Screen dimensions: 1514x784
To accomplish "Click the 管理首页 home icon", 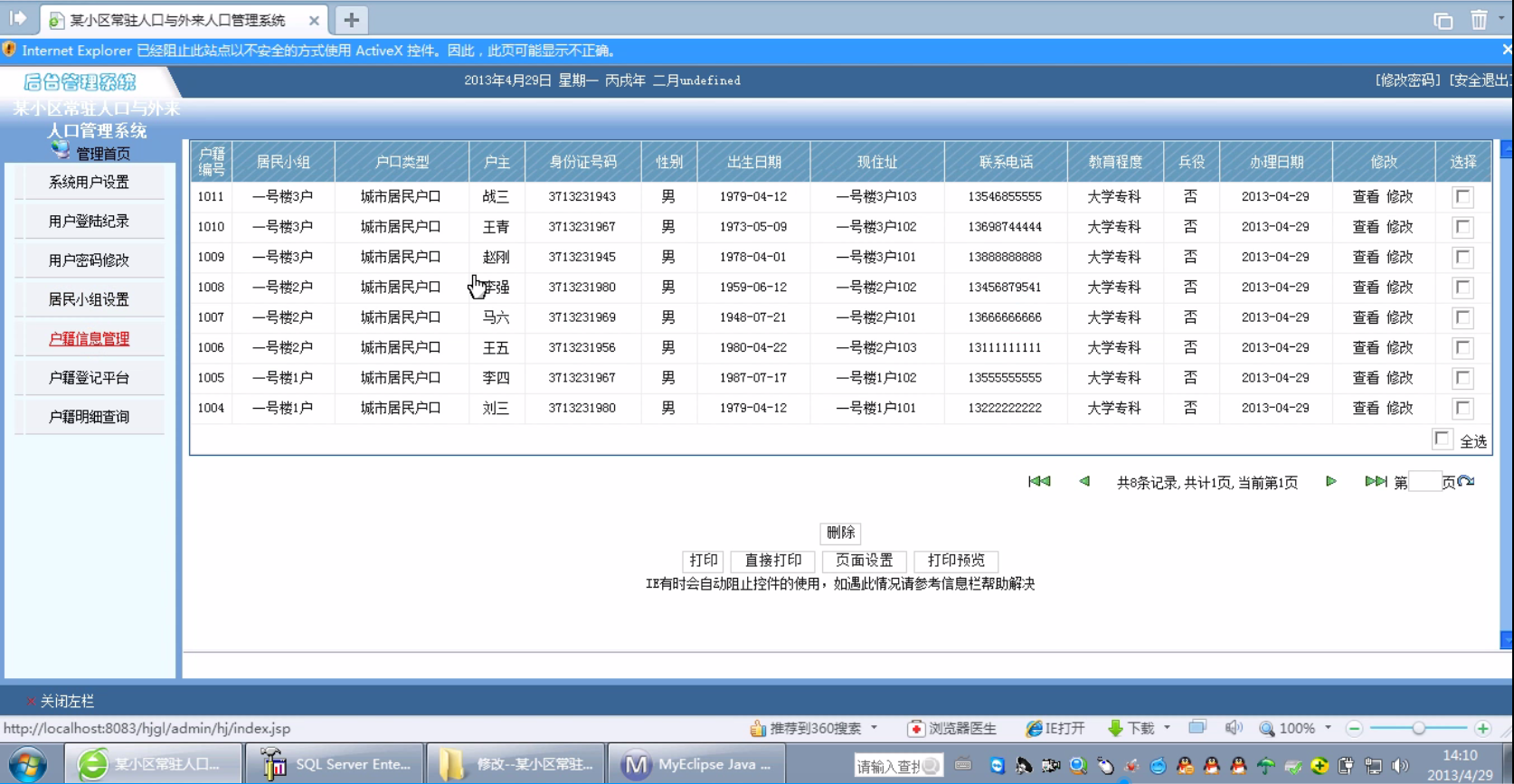I will click(x=61, y=149).
